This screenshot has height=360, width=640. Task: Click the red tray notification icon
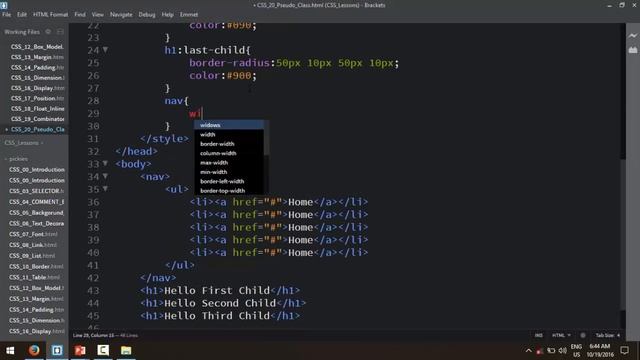point(540,351)
